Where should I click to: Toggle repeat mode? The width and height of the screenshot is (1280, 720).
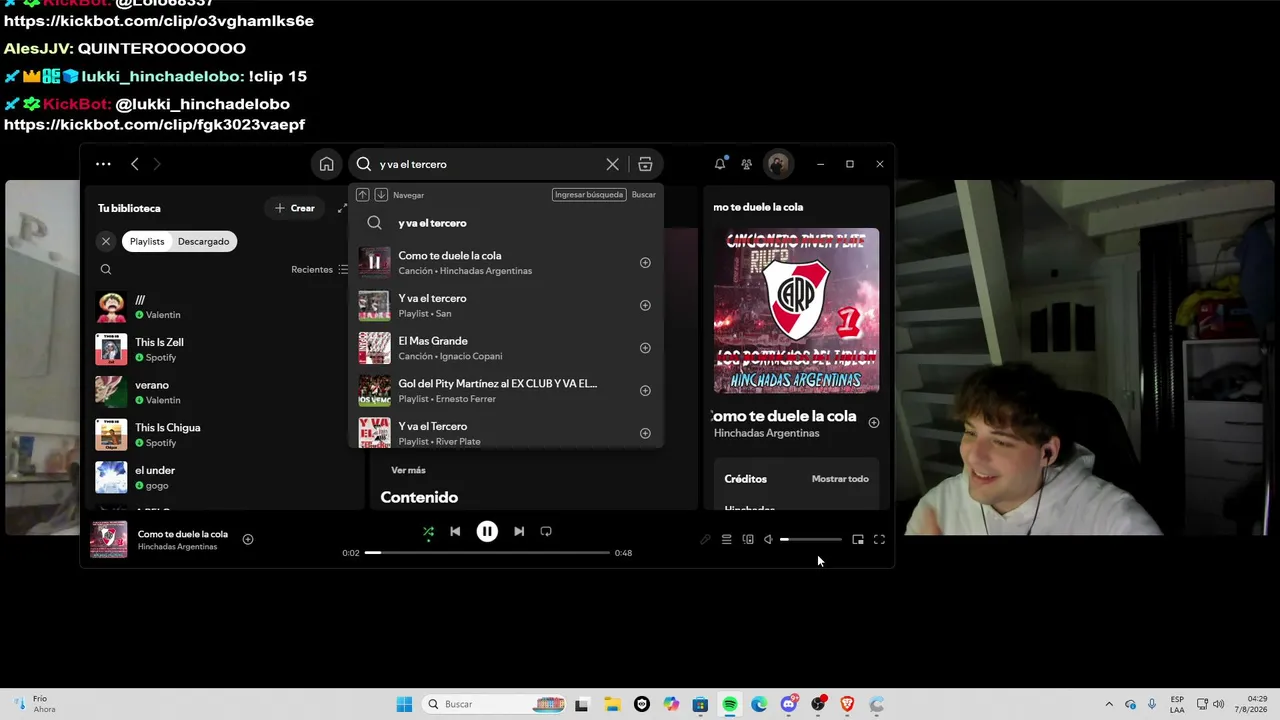(x=546, y=532)
